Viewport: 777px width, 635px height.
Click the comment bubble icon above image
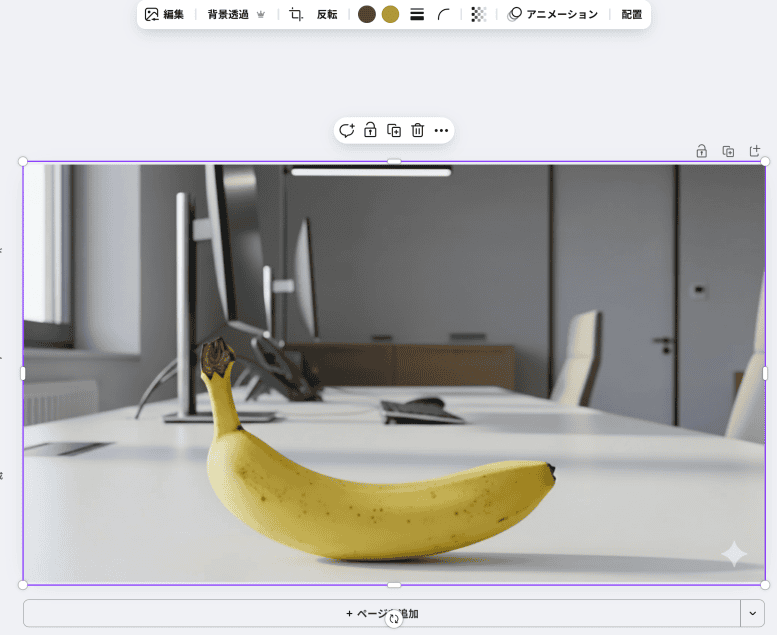(347, 130)
